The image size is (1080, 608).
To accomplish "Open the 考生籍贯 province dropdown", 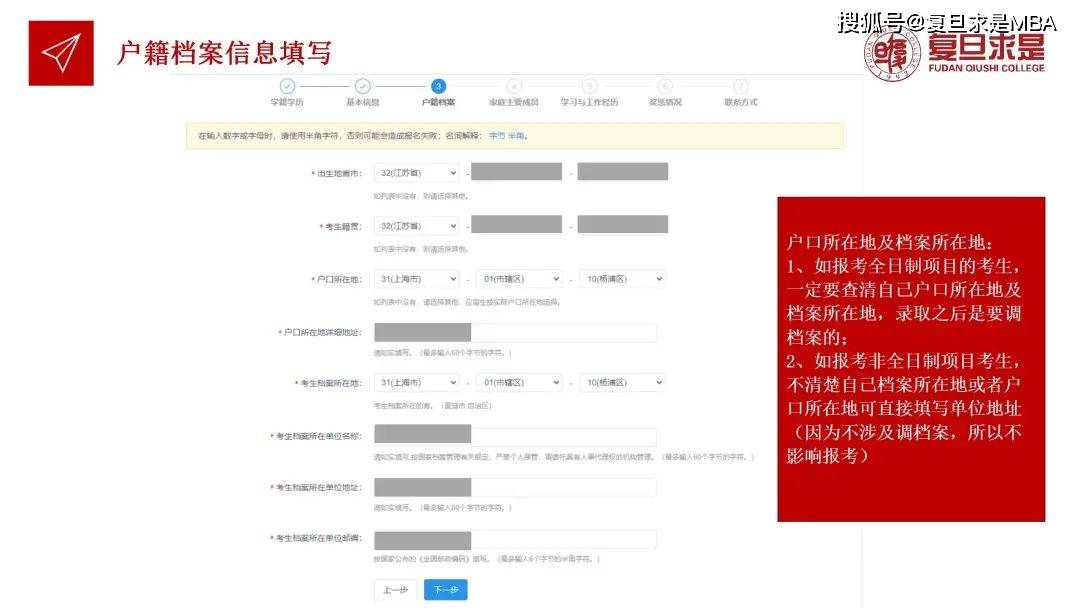I will click(416, 226).
